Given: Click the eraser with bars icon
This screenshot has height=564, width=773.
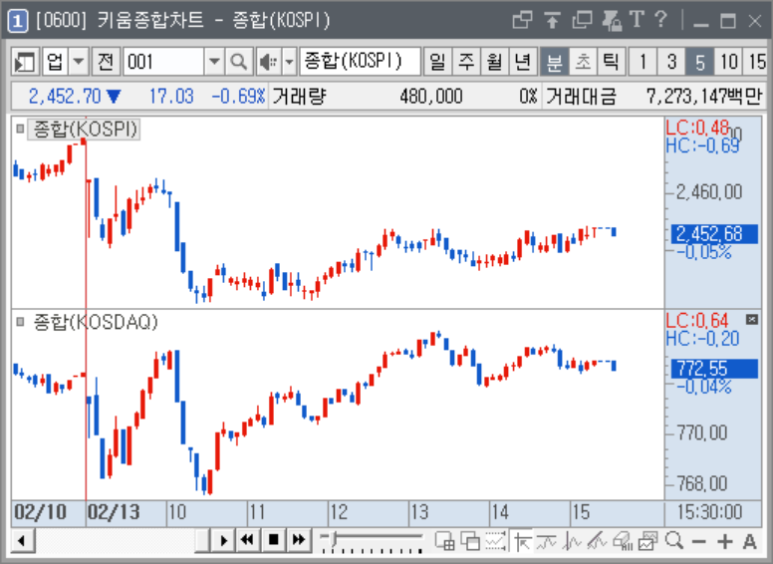Looking at the screenshot, I should click(623, 541).
